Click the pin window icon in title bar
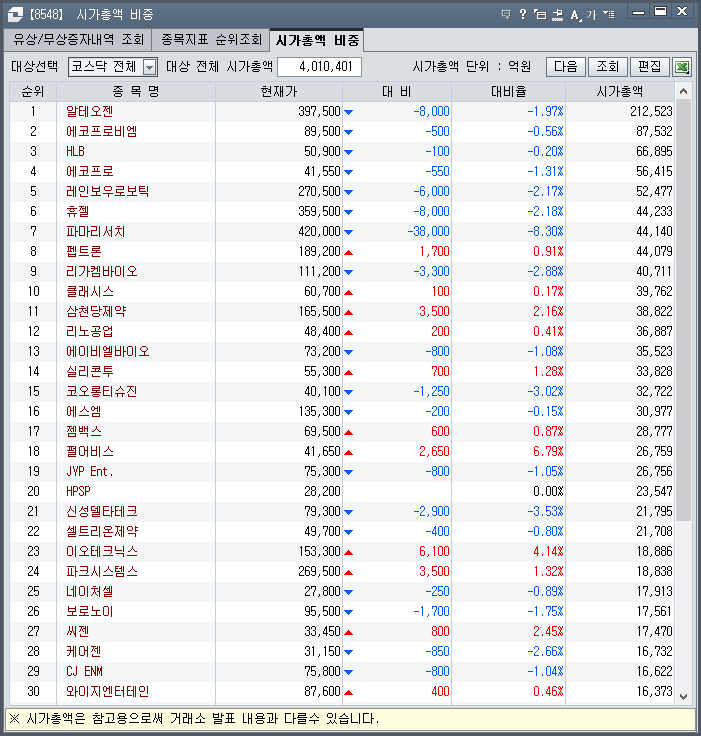The height and width of the screenshot is (736, 701). 557,14
